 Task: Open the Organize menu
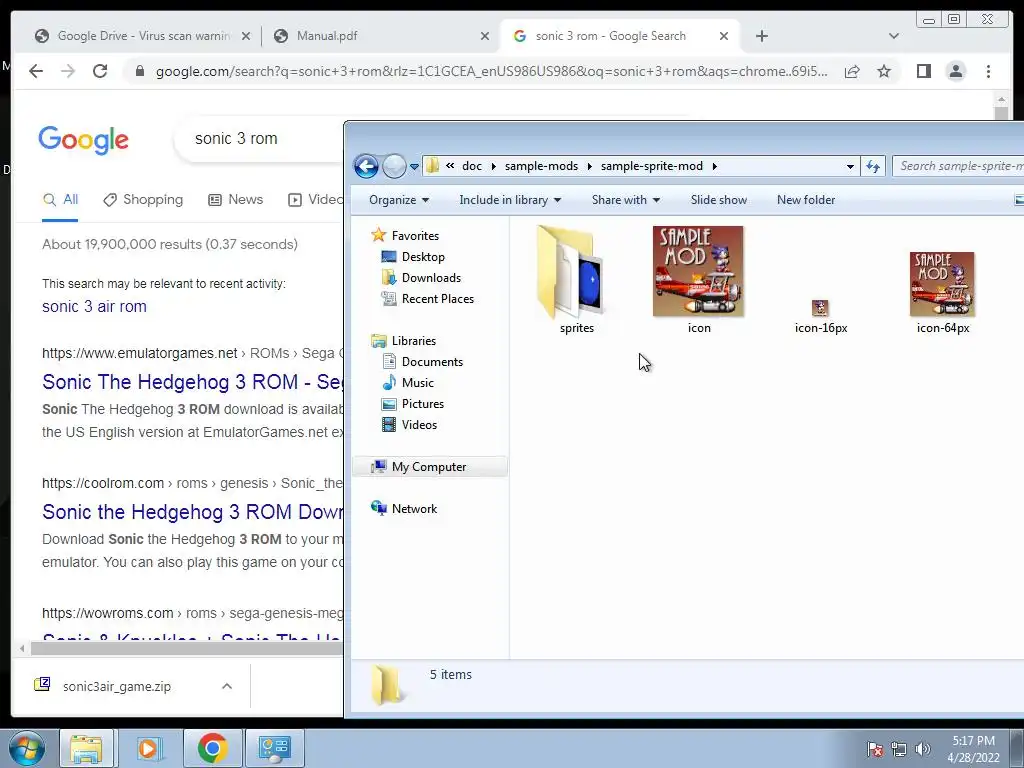(398, 200)
